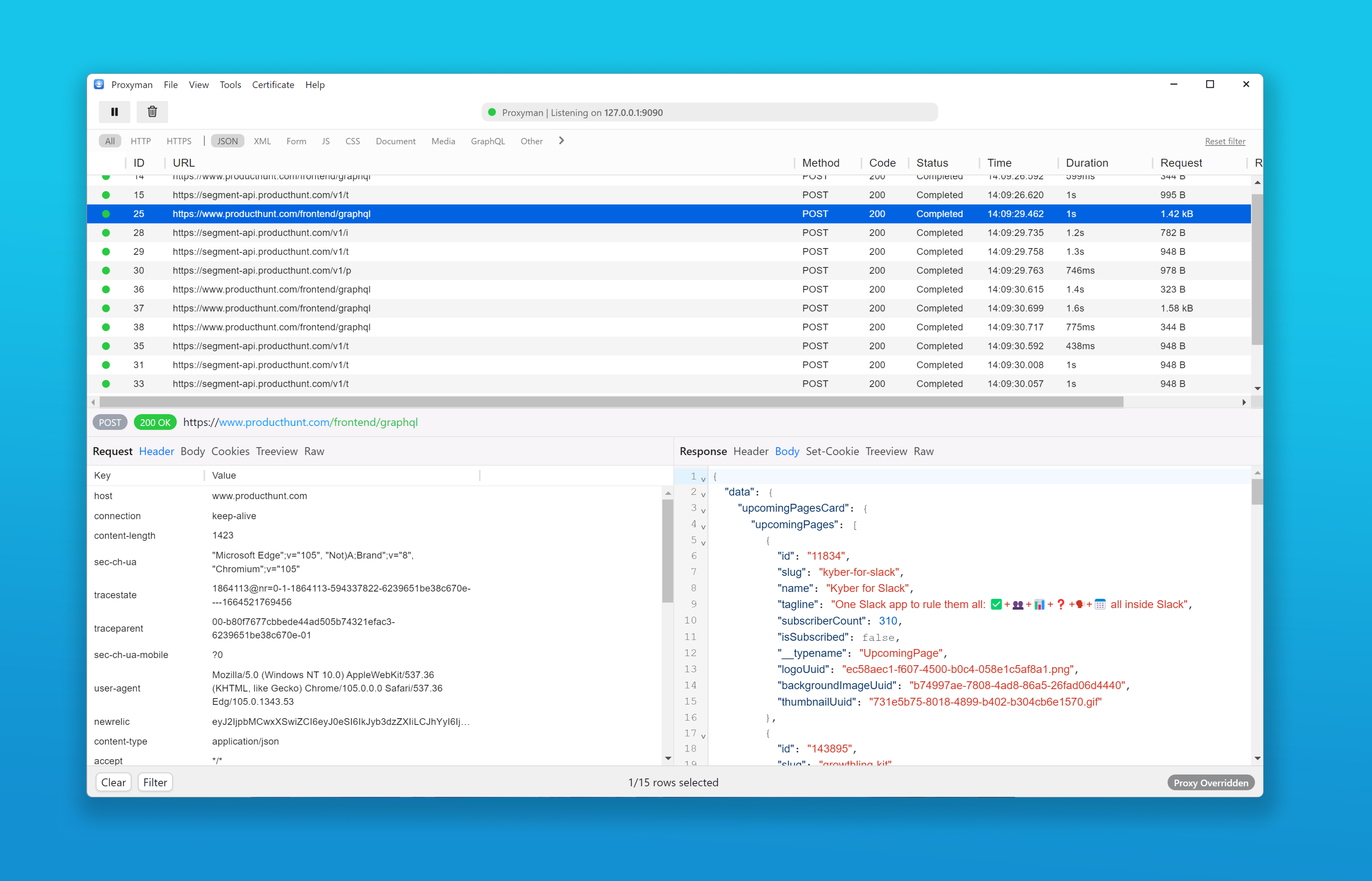This screenshot has width=1372, height=881.
Task: Click the request list vertical scrollbar
Action: (1257, 269)
